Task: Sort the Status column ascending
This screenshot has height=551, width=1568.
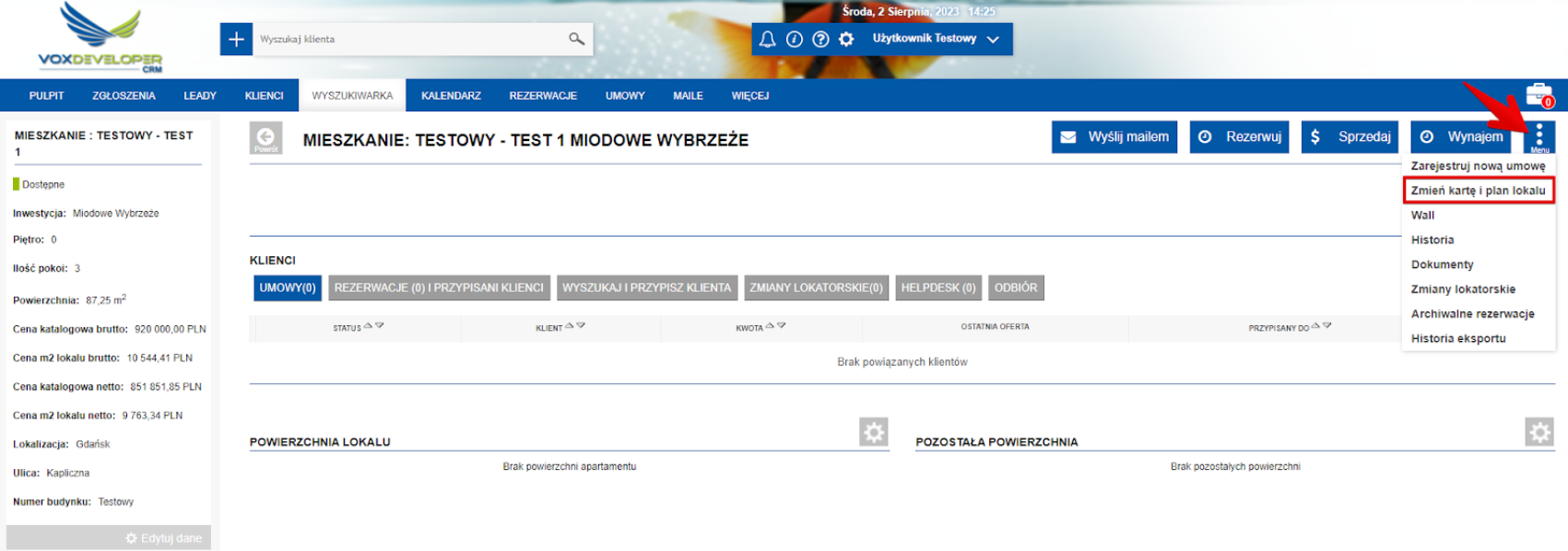Action: 368,325
